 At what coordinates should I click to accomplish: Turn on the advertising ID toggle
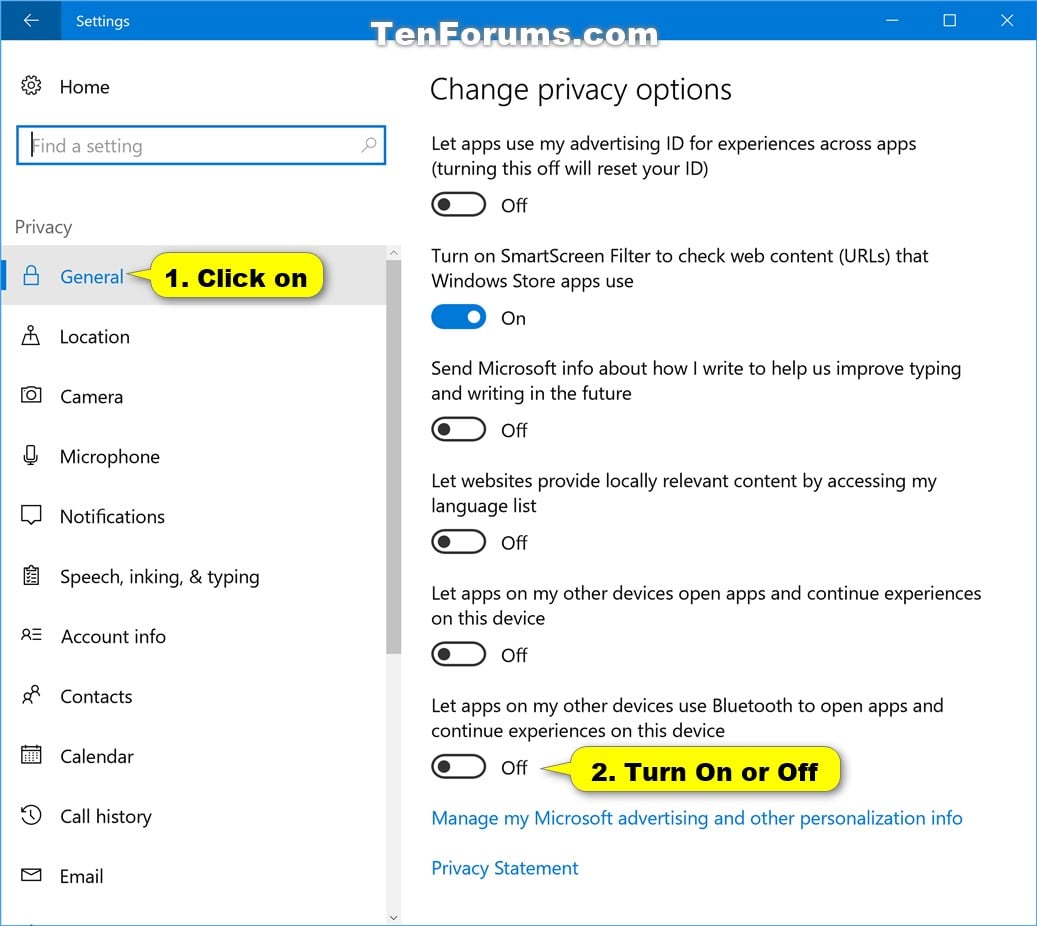[x=458, y=204]
